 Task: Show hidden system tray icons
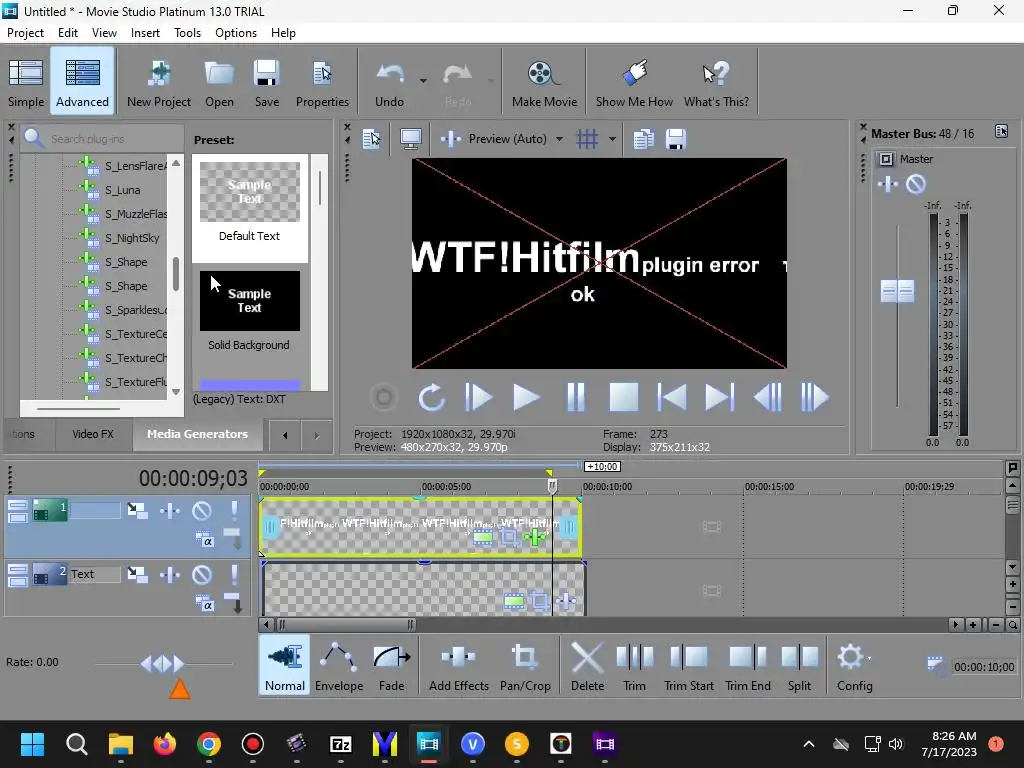click(808, 744)
